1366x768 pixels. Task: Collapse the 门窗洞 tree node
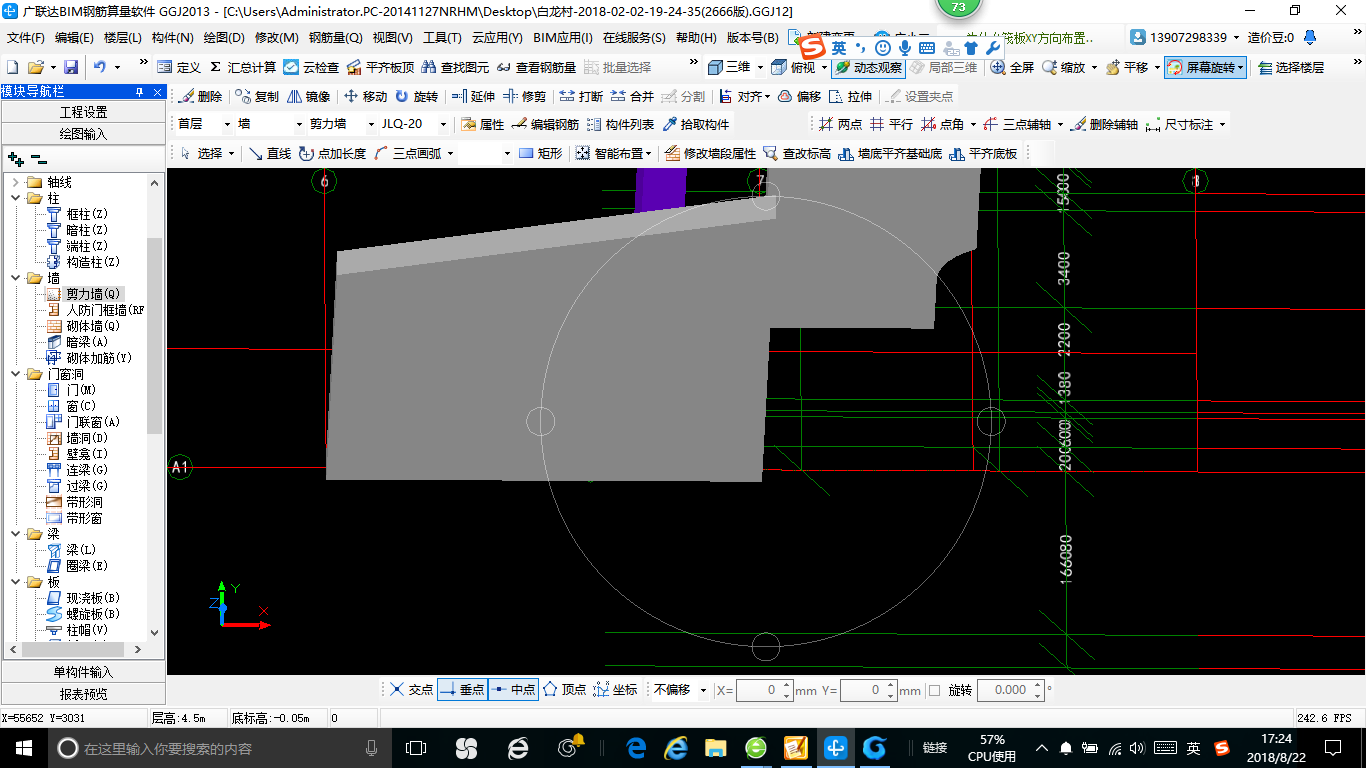(16, 374)
